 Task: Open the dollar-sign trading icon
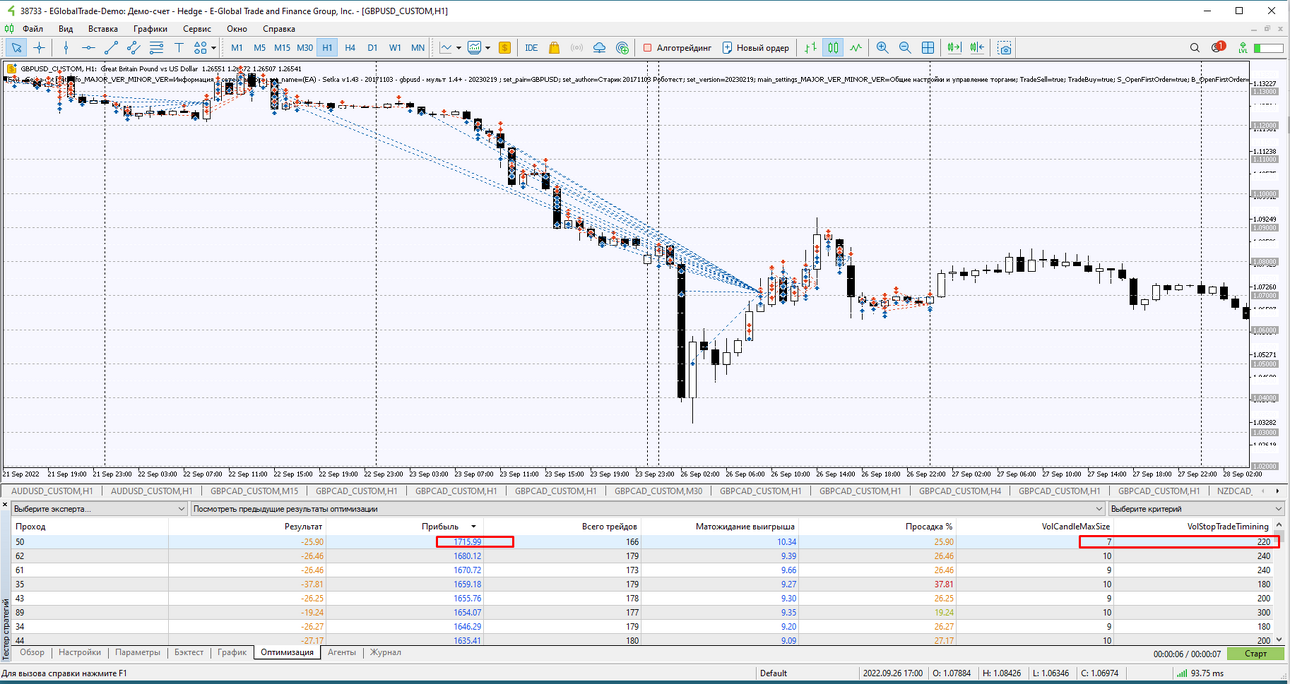coord(504,47)
